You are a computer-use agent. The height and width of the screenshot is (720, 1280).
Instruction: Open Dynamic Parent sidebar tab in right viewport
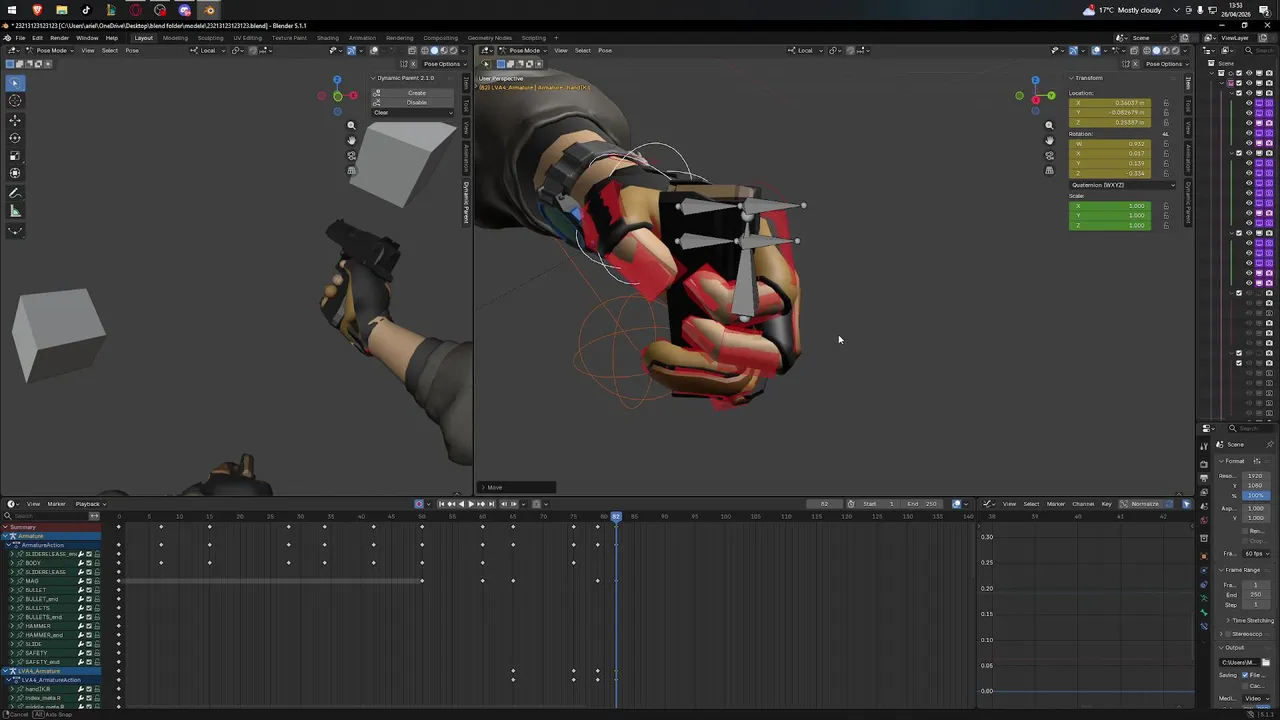(1188, 202)
